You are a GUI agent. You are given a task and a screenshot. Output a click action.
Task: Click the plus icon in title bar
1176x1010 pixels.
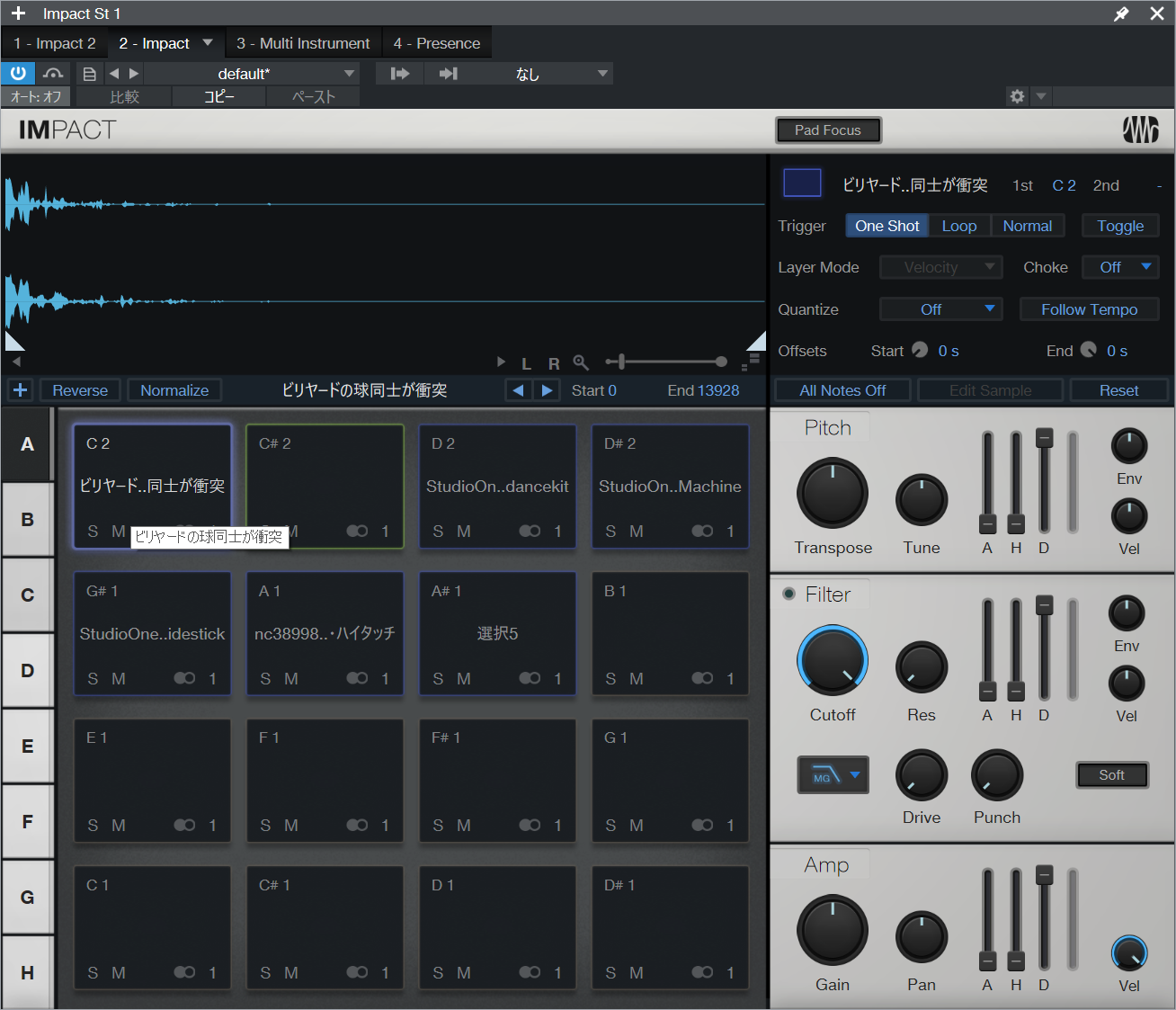click(x=18, y=13)
